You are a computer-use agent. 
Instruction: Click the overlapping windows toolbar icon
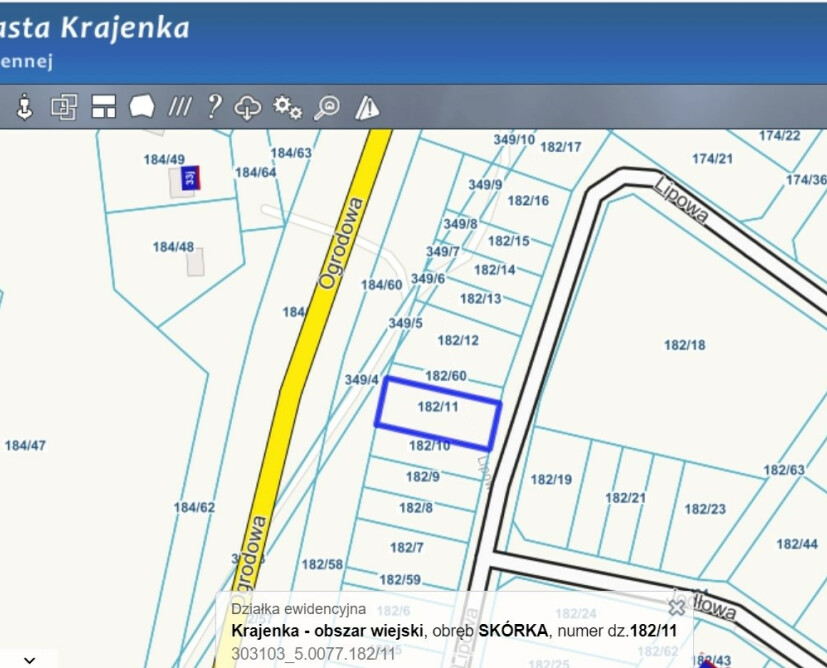(x=64, y=107)
